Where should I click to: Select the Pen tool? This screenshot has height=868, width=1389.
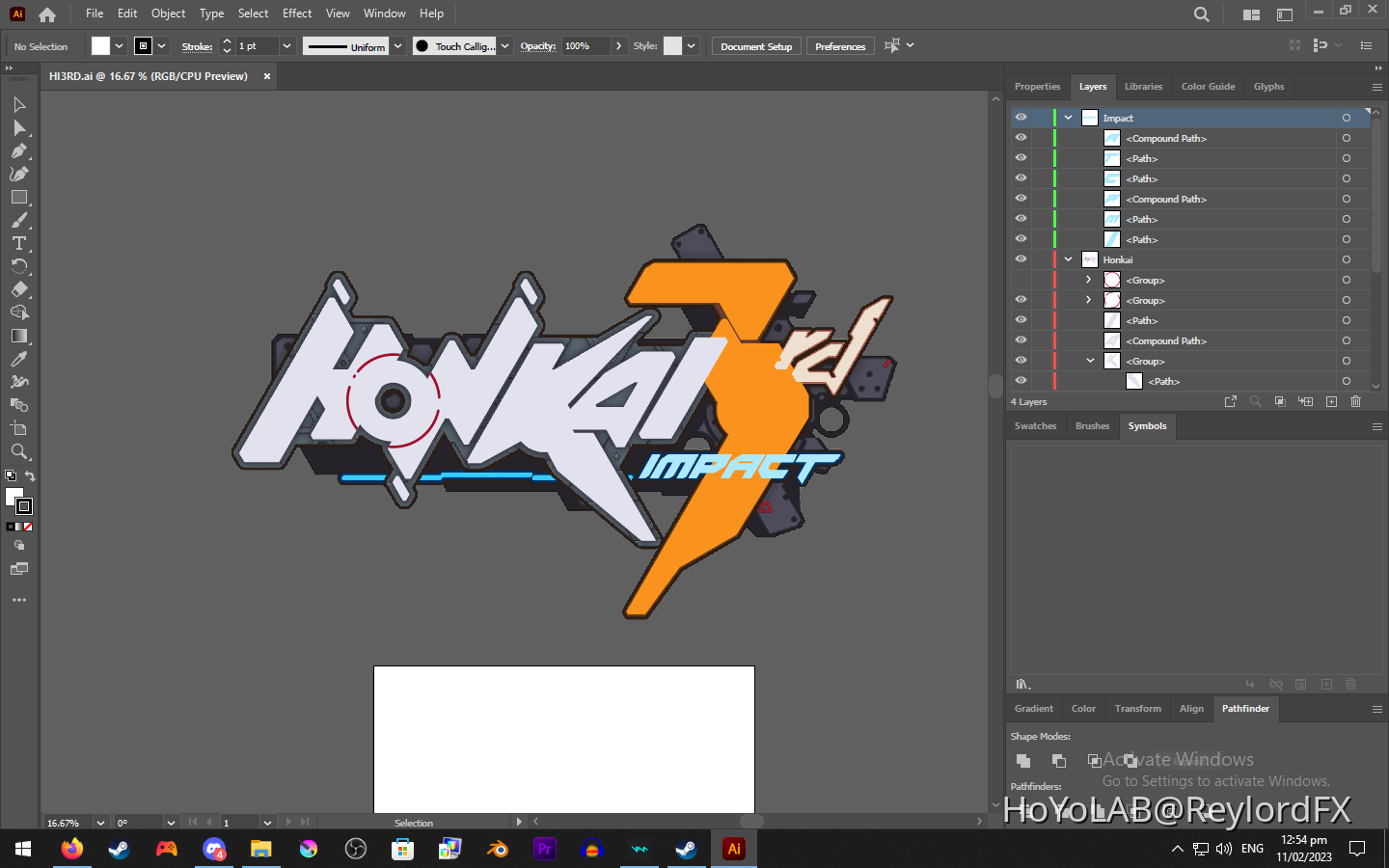point(18,150)
